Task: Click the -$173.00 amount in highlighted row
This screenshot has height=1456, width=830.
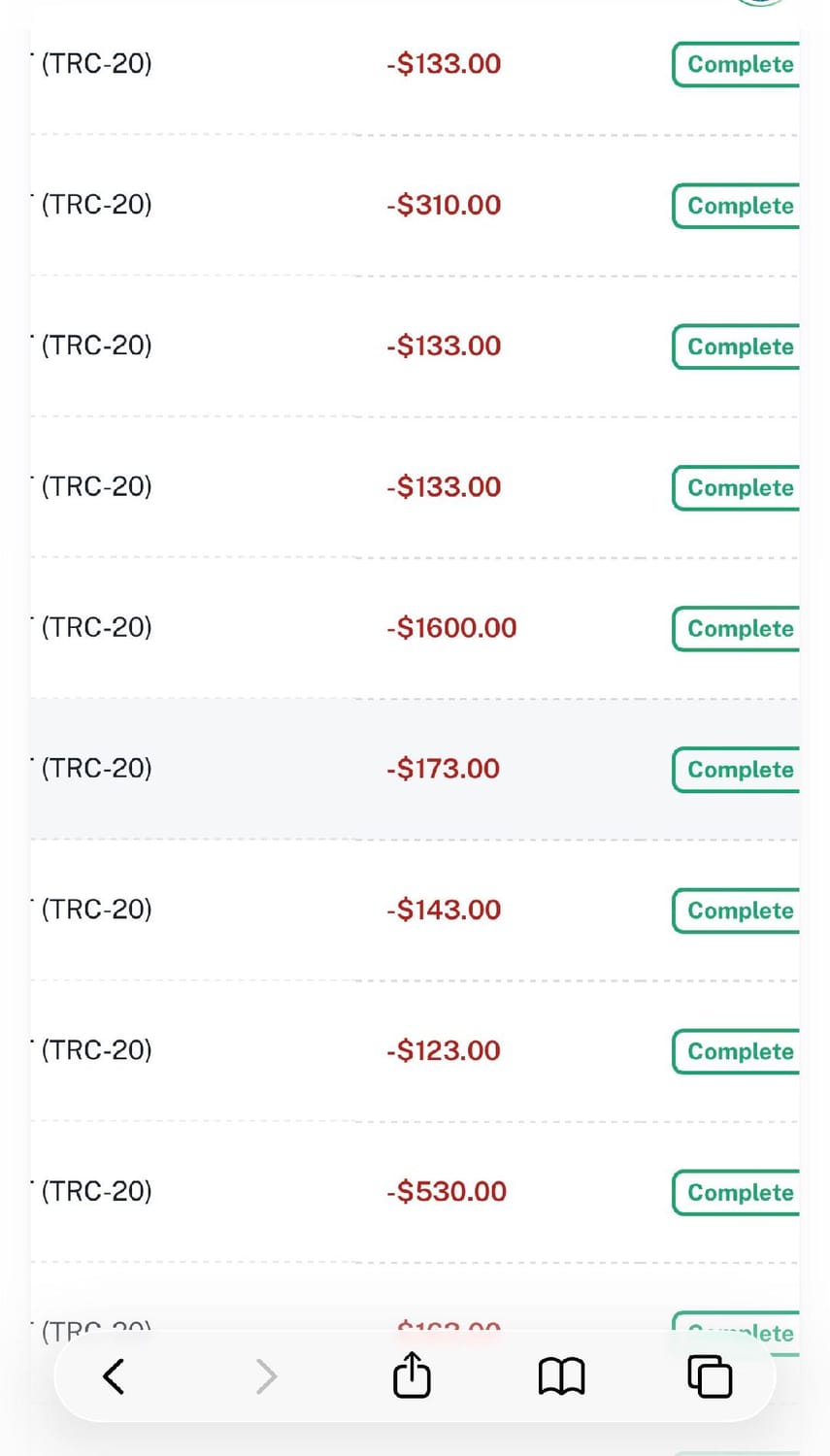Action: coord(443,769)
